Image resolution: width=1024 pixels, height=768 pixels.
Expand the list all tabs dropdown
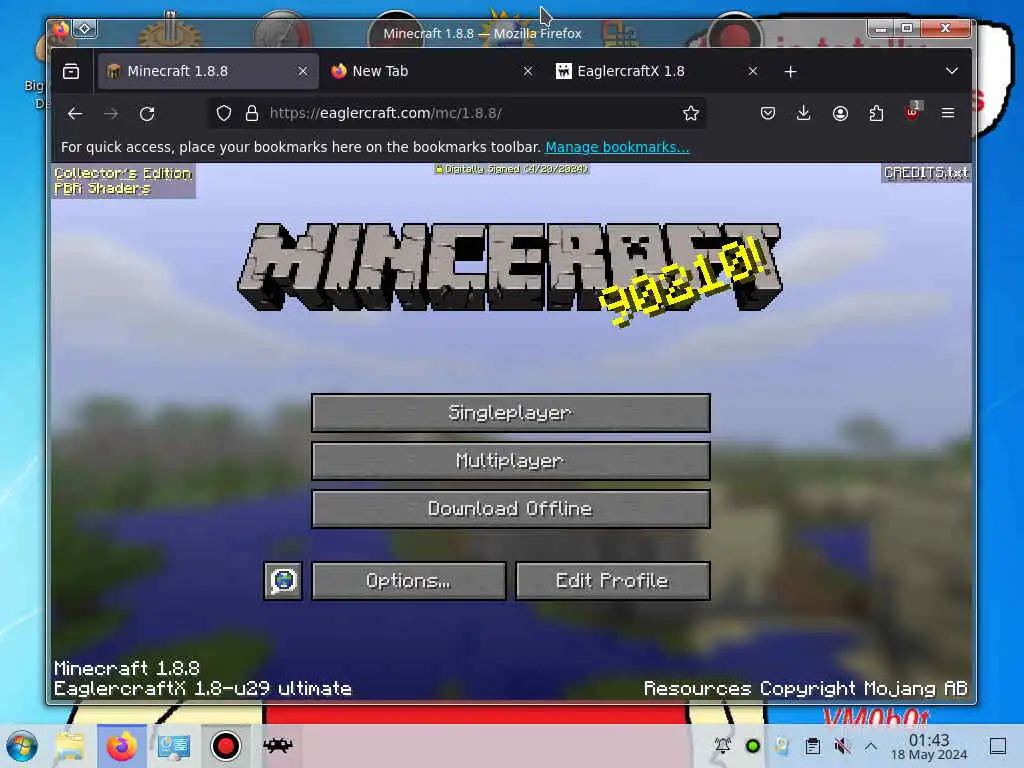pyautogui.click(x=952, y=71)
